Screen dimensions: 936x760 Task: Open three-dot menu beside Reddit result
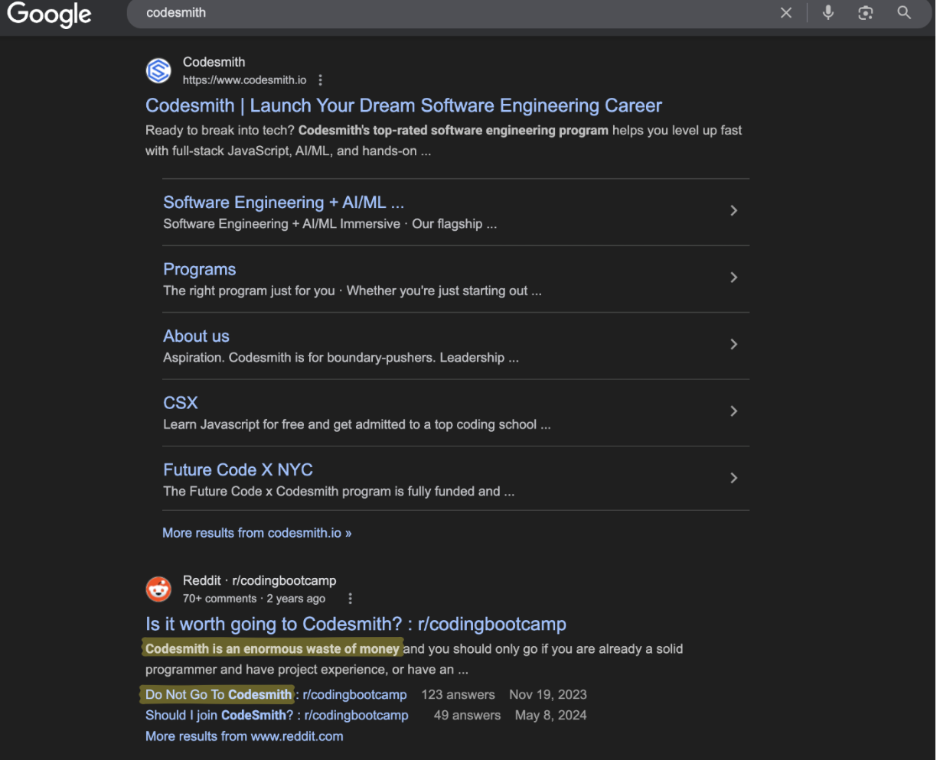click(x=350, y=598)
